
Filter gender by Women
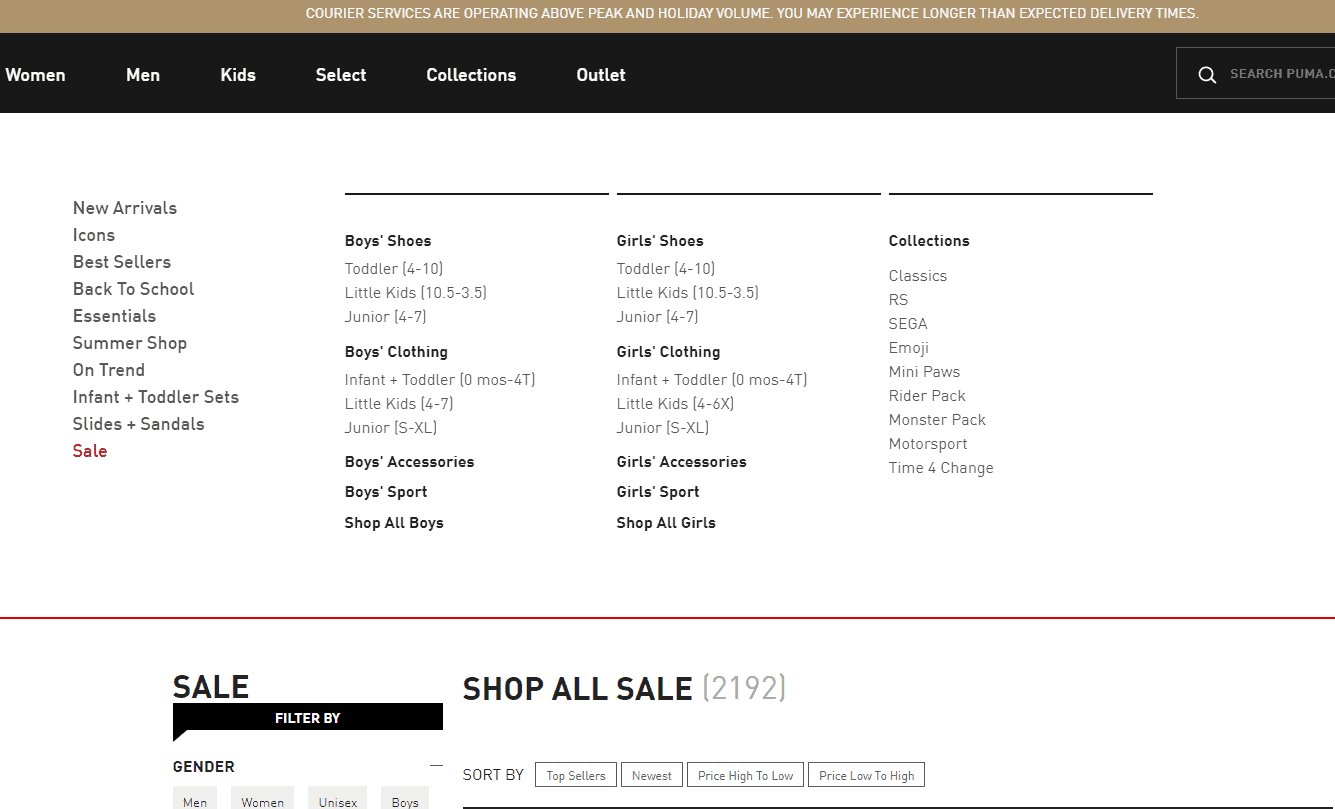point(262,798)
